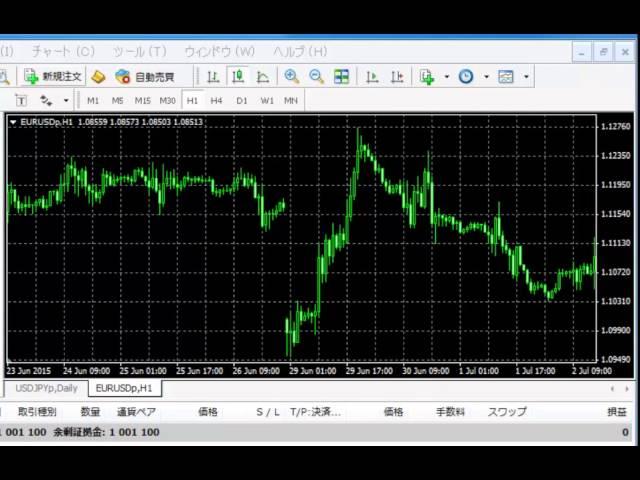This screenshot has width=640, height=480.
Task: Sort by 数量 column header
Action: point(90,412)
